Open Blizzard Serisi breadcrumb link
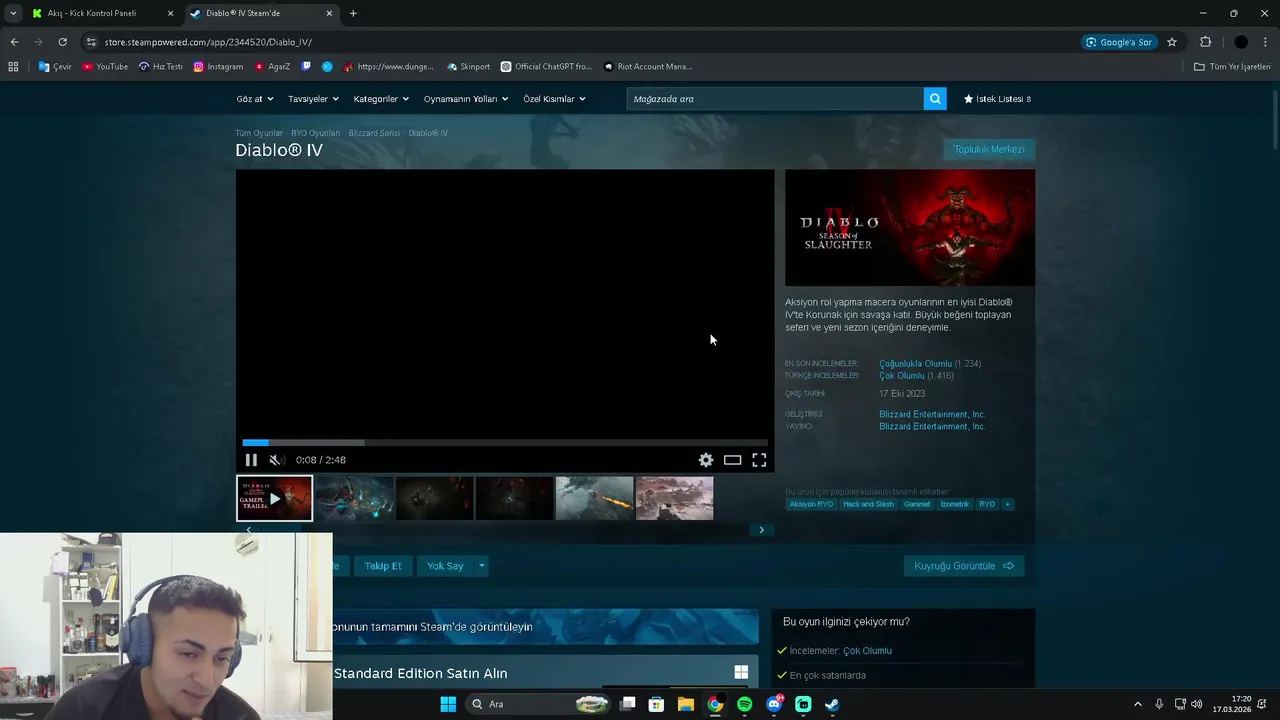The width and height of the screenshot is (1280, 720). click(x=374, y=133)
